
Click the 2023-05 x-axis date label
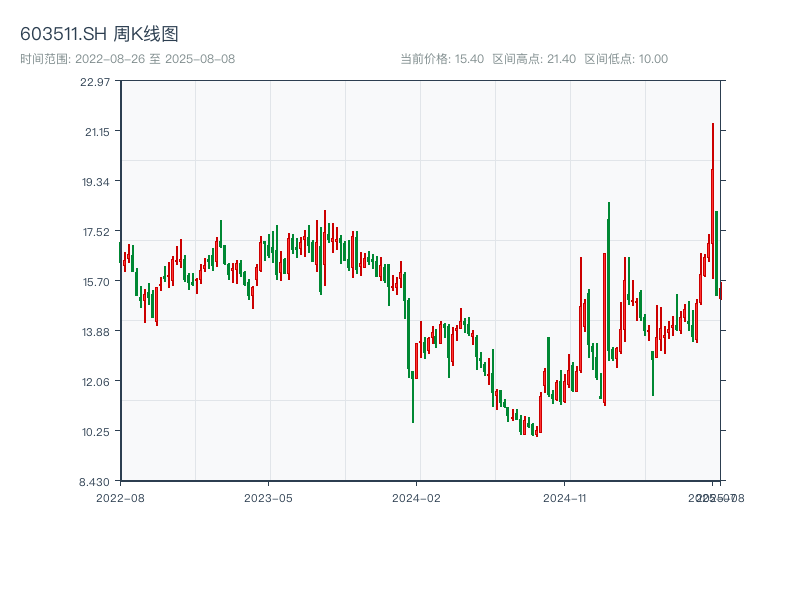(268, 497)
